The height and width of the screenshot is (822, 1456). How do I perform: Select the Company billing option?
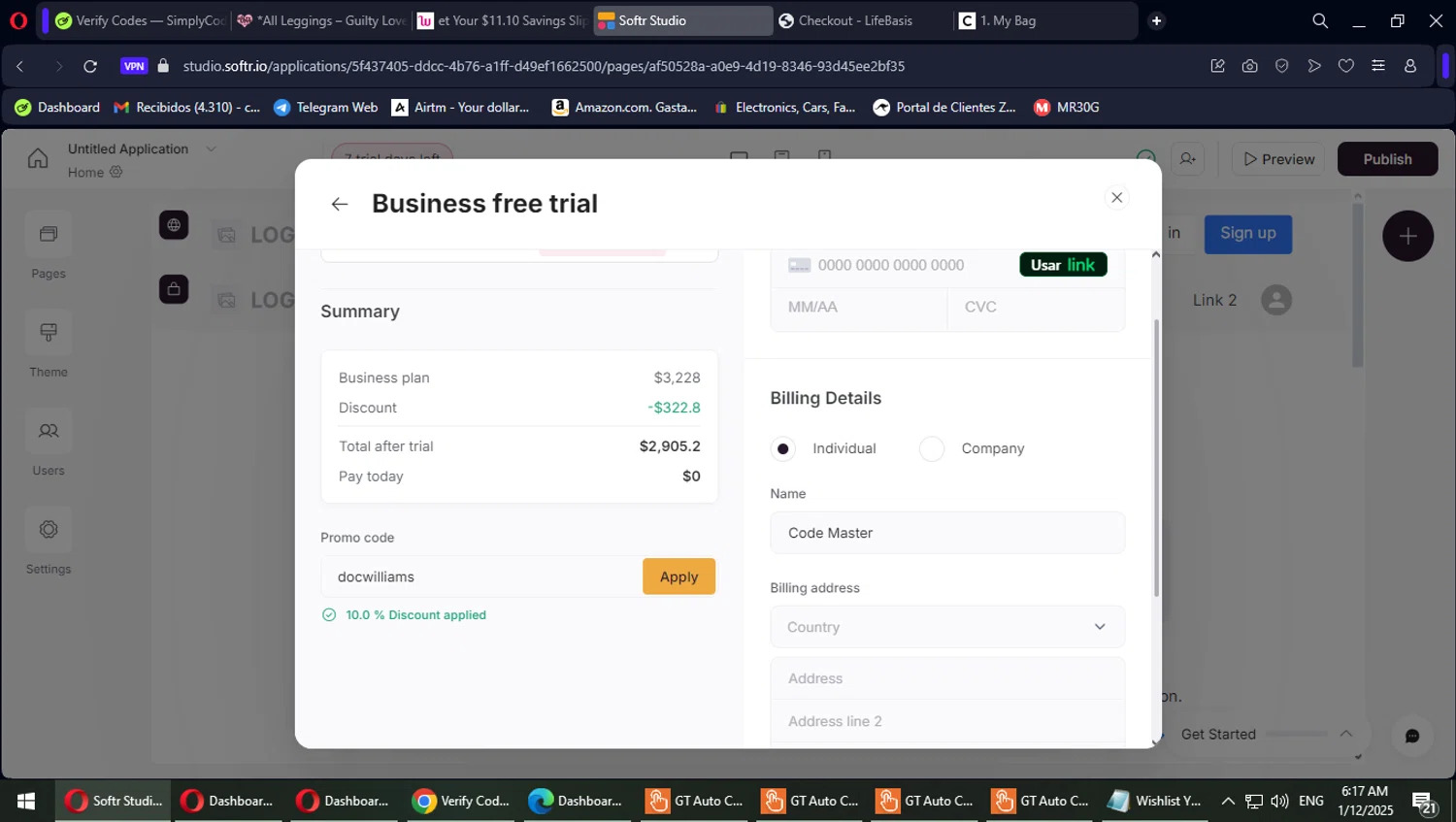pyautogui.click(x=932, y=448)
